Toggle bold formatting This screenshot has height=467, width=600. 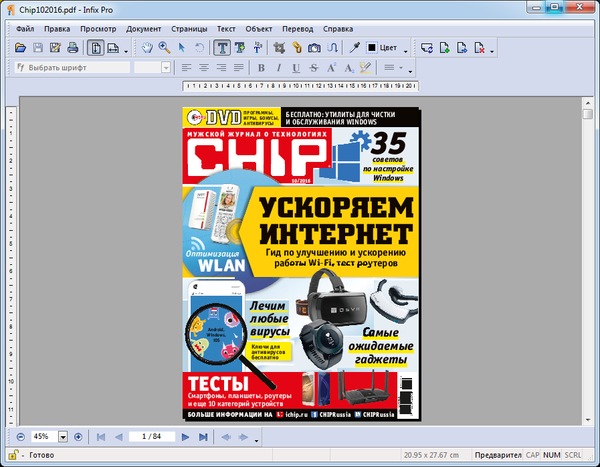(261, 68)
